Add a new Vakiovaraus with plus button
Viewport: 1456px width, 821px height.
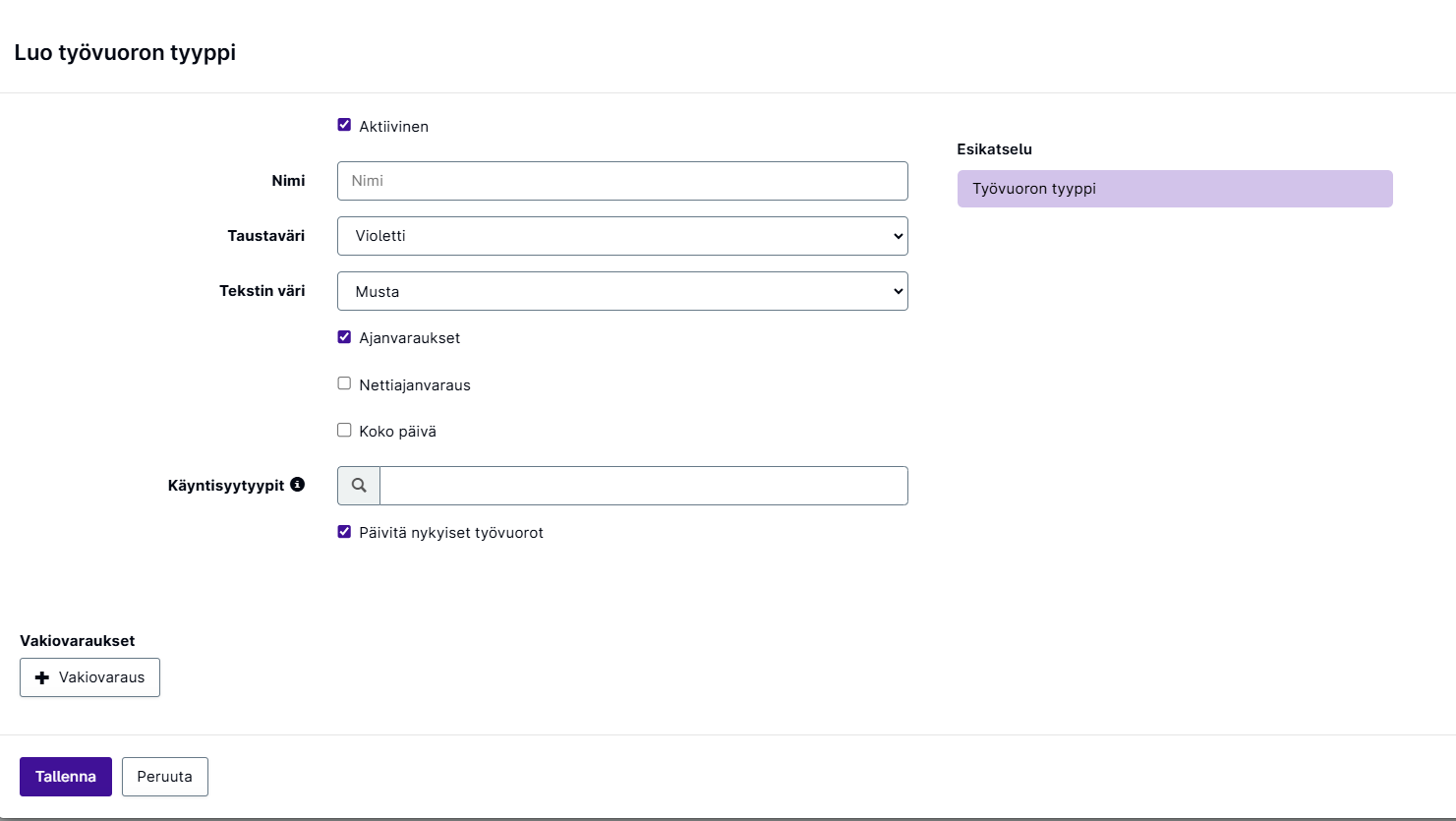[x=89, y=677]
